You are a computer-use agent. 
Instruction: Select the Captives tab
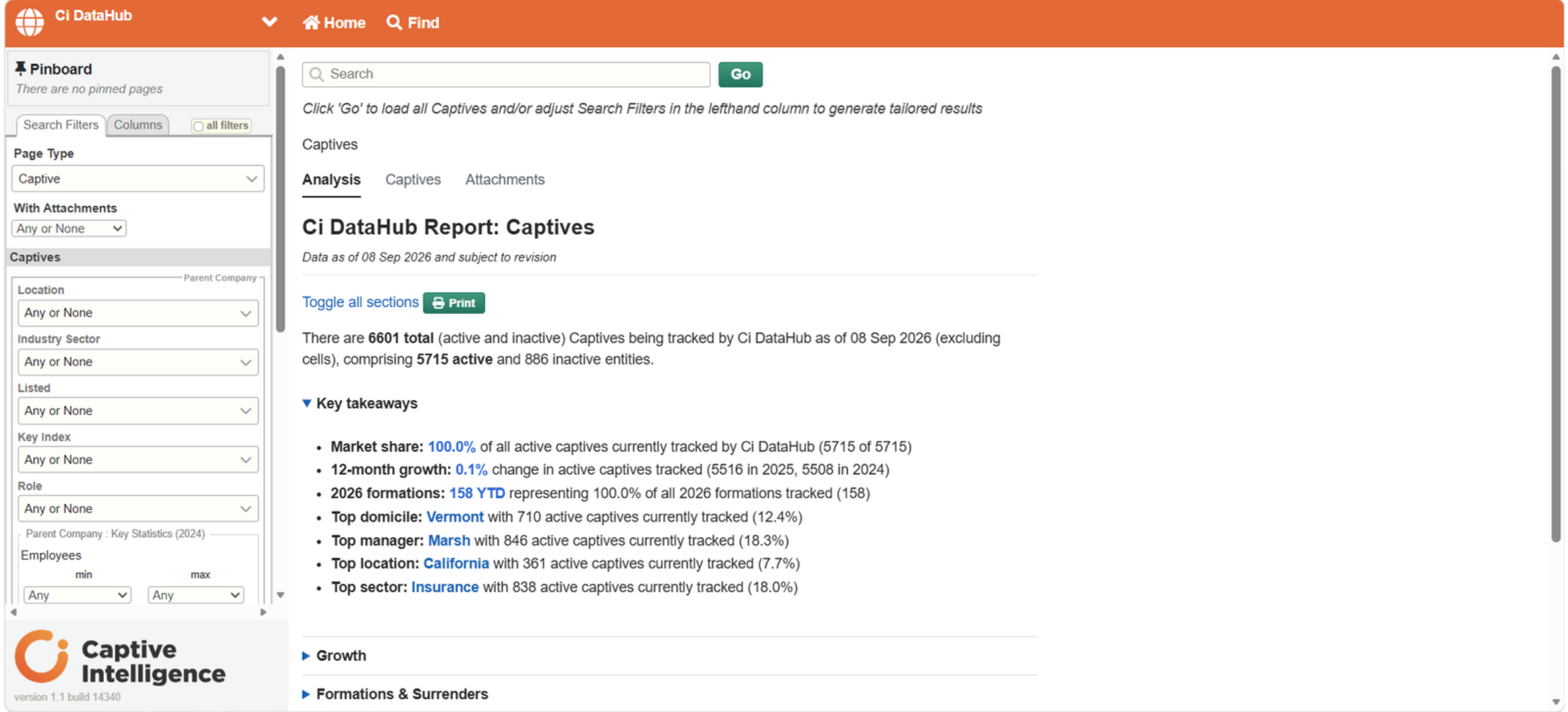point(413,179)
